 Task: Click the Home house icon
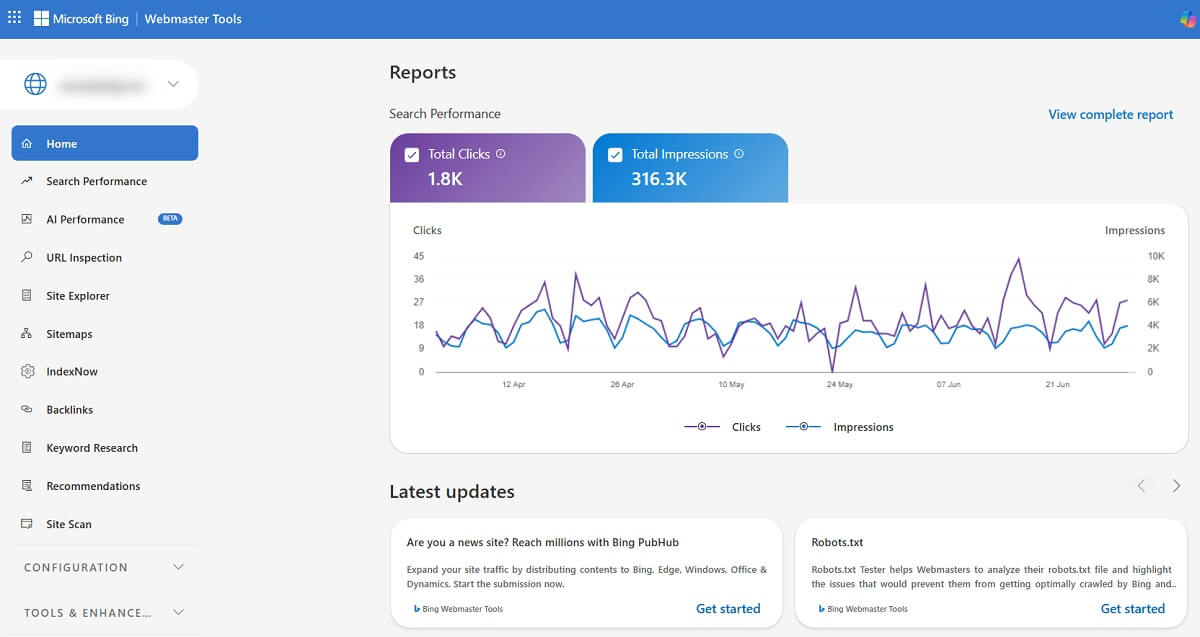tap(27, 144)
